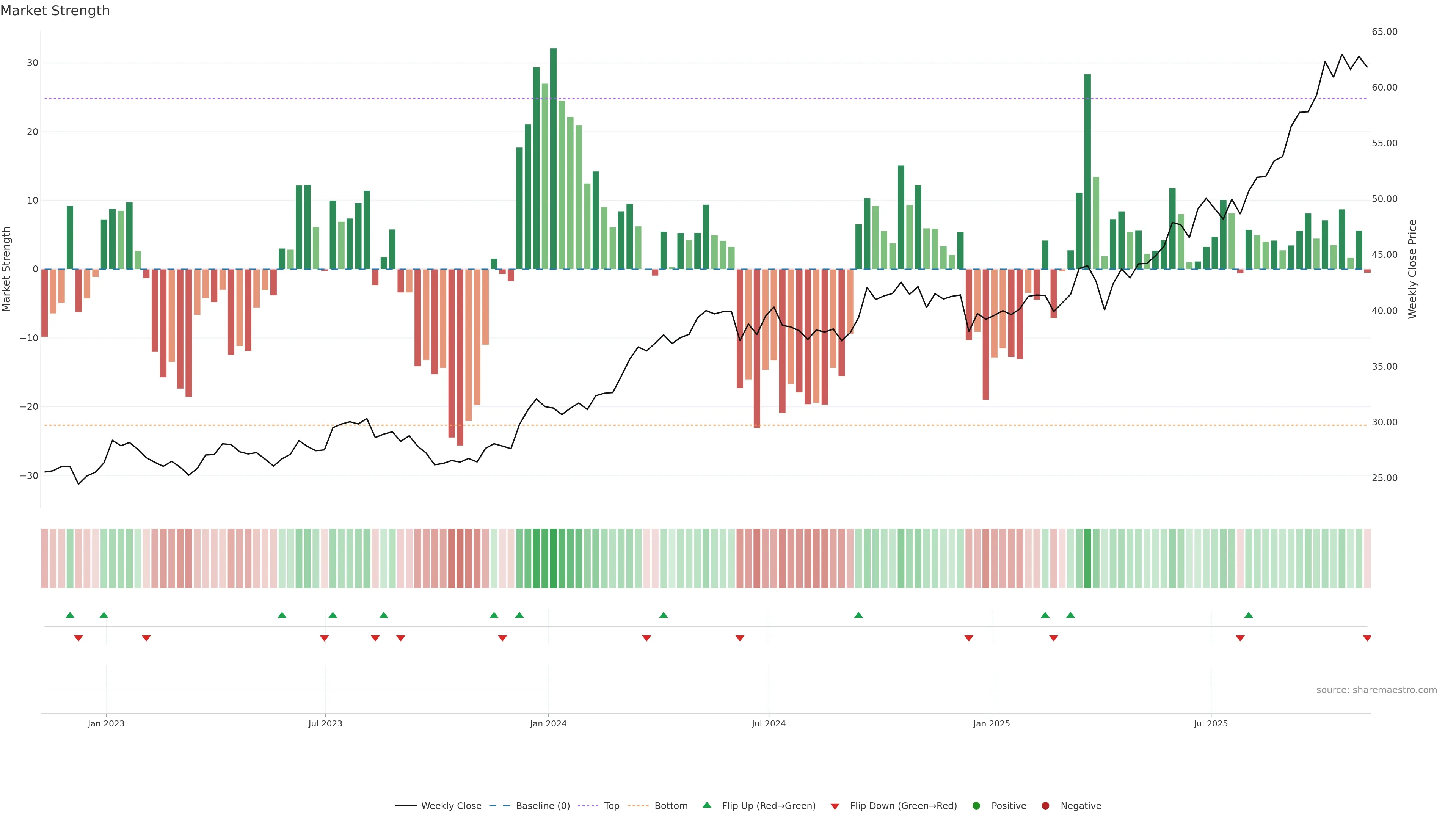This screenshot has height=819, width=1456.
Task: Click rightmost red flip-down triangle marker
Action: (1367, 638)
